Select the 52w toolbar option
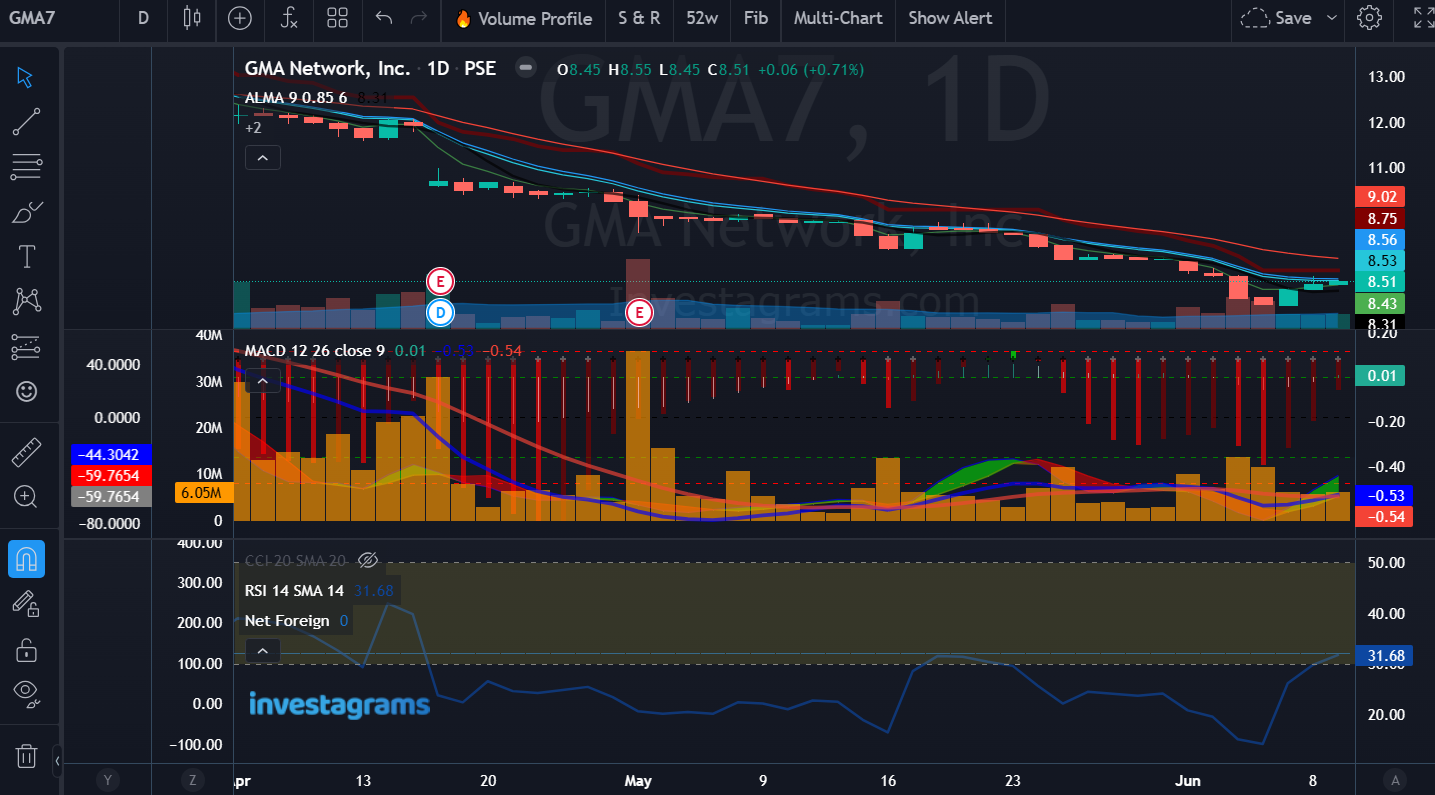 tap(702, 18)
